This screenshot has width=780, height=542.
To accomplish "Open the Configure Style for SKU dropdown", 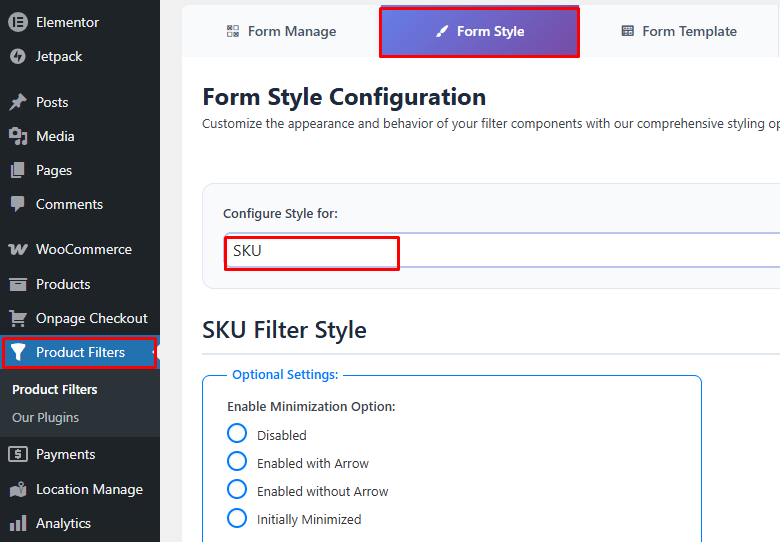I will coord(501,251).
